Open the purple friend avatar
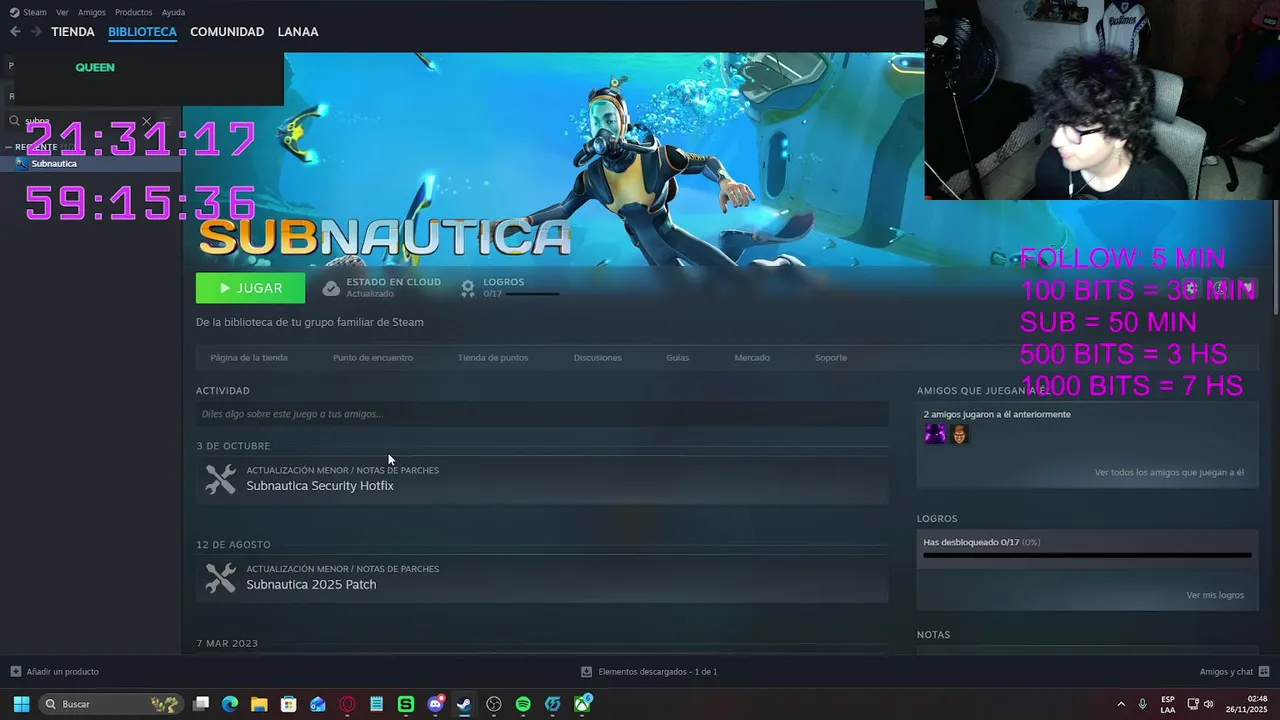This screenshot has height=720, width=1280. (935, 434)
